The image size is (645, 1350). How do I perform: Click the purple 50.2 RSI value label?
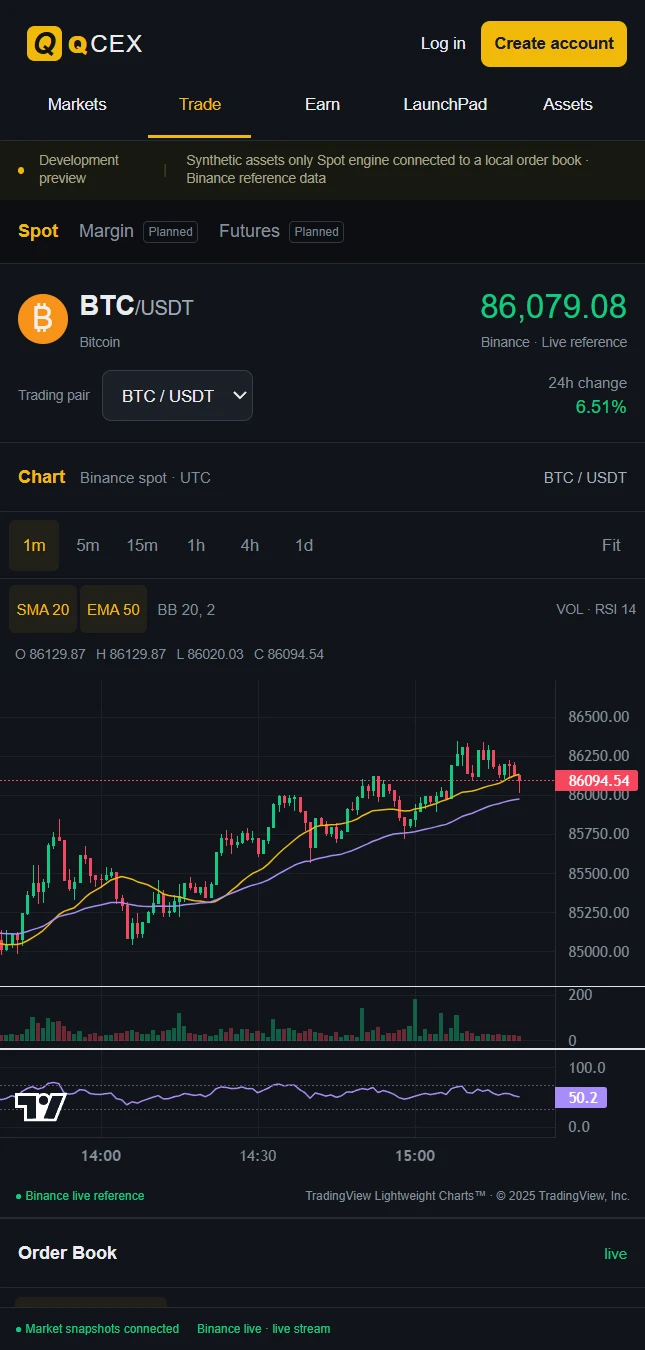(x=581, y=1098)
